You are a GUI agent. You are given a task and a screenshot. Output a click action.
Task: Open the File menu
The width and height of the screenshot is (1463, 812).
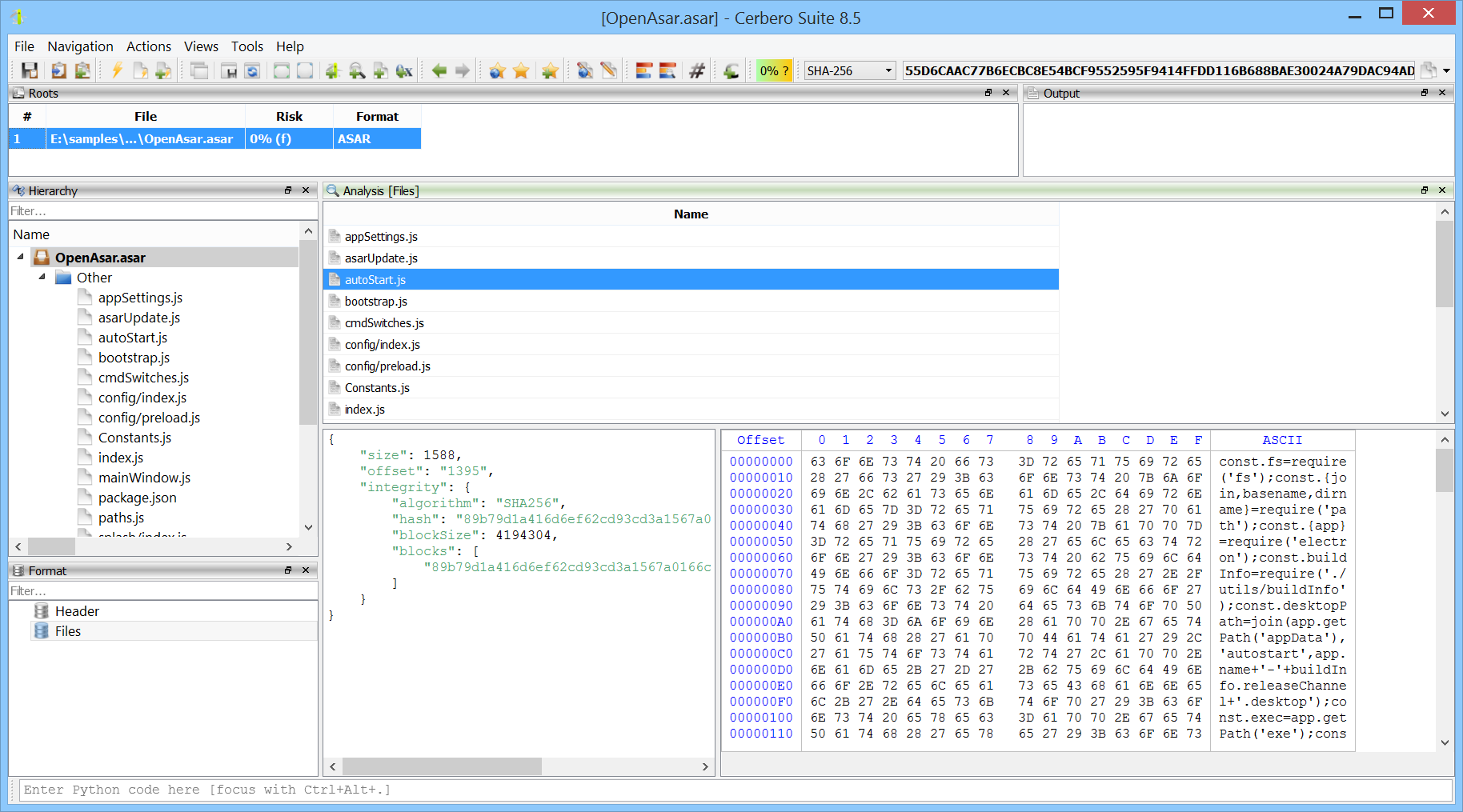pos(24,46)
